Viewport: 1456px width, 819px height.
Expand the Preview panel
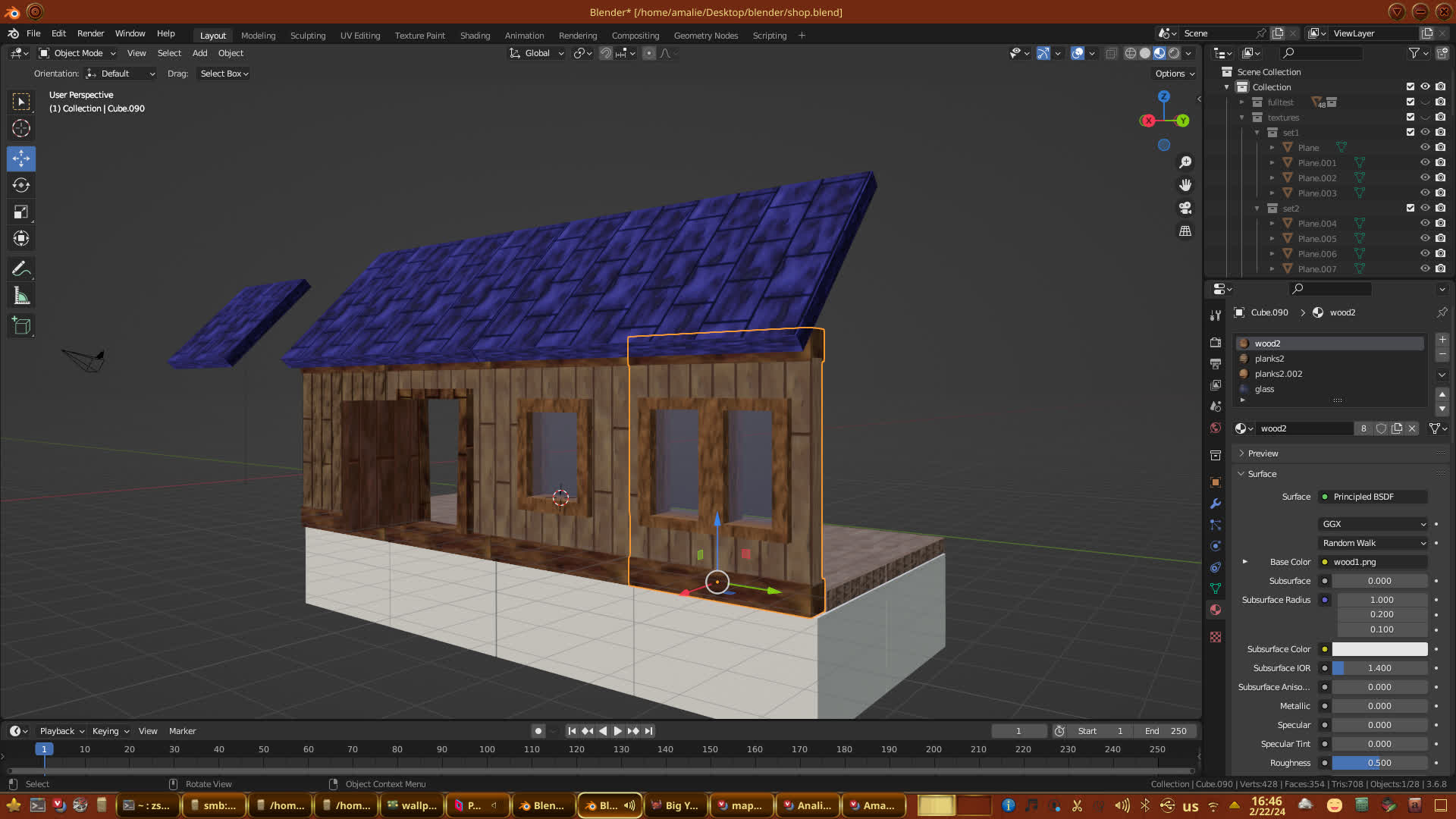(x=1263, y=453)
